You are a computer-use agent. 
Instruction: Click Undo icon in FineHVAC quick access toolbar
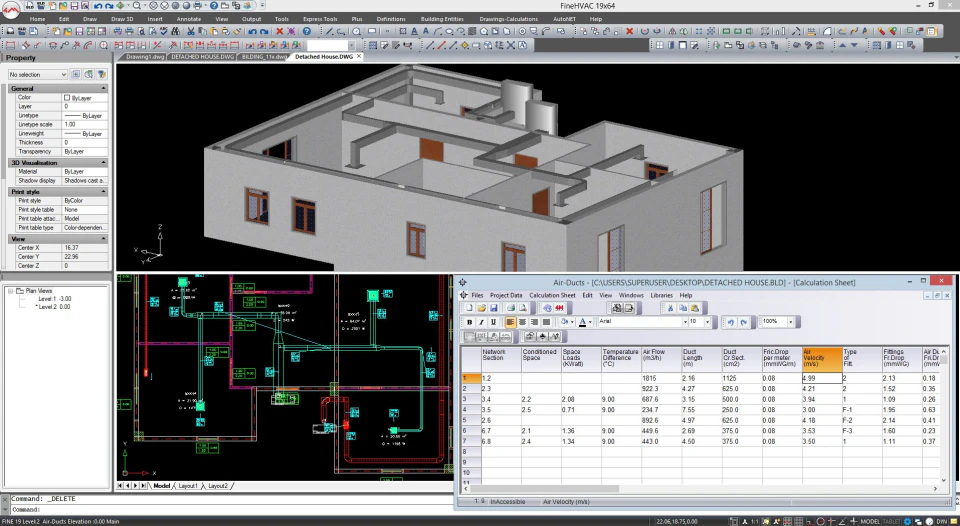[x=98, y=6]
